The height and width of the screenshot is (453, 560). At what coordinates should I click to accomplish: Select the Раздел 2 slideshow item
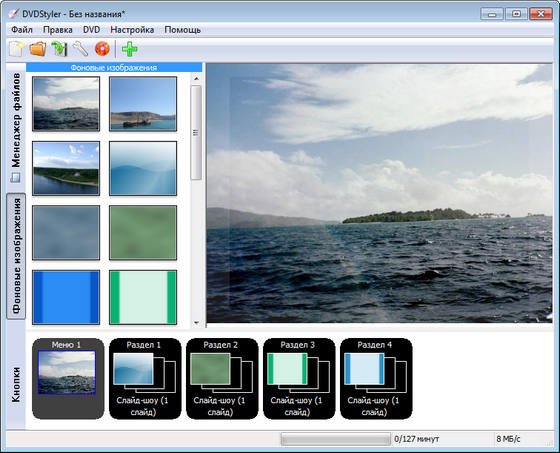tap(222, 378)
